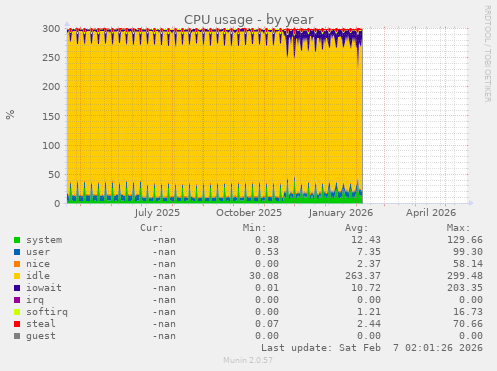Click the 'guest' legend label
Image resolution: width=497 pixels, height=371 pixels.
(41, 336)
